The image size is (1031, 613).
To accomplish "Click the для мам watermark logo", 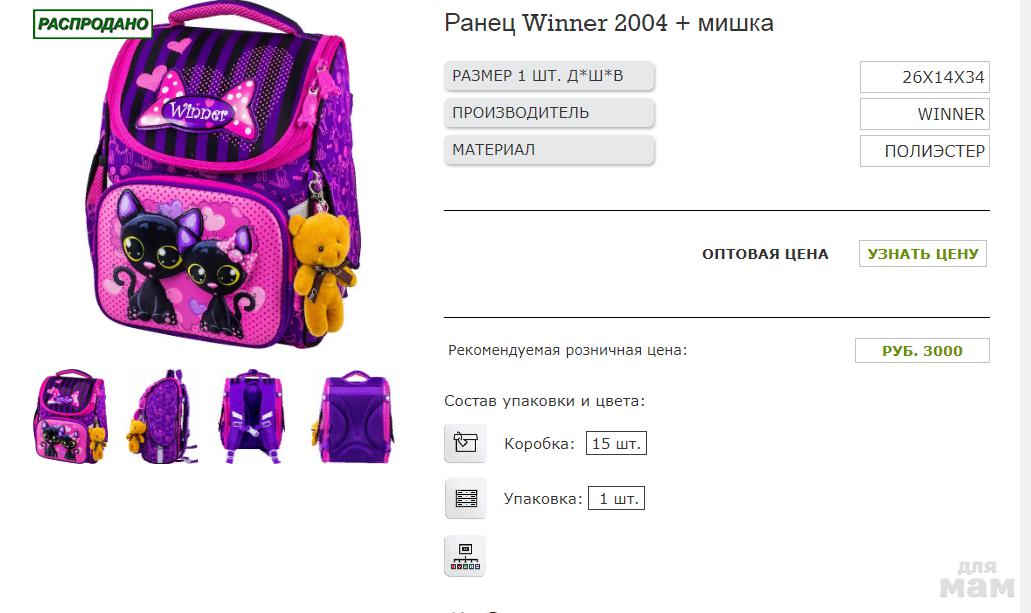I will (x=977, y=579).
